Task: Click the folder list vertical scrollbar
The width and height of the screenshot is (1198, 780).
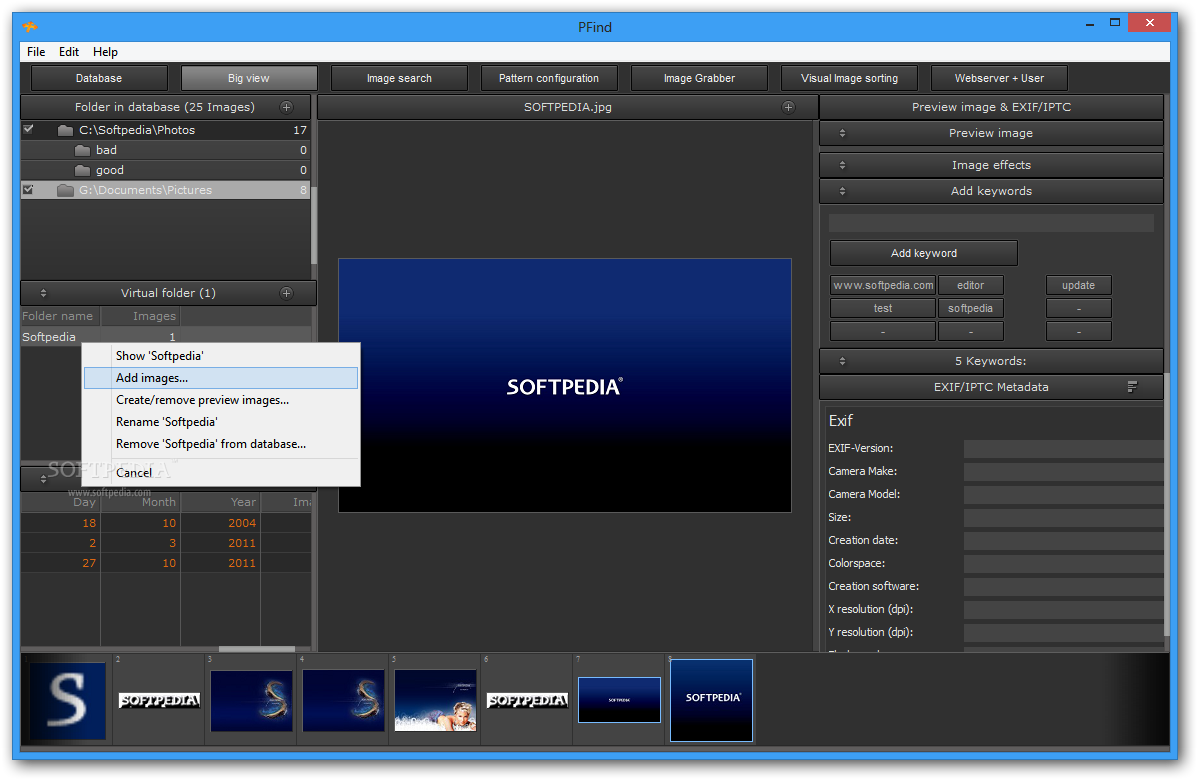Action: (313, 225)
